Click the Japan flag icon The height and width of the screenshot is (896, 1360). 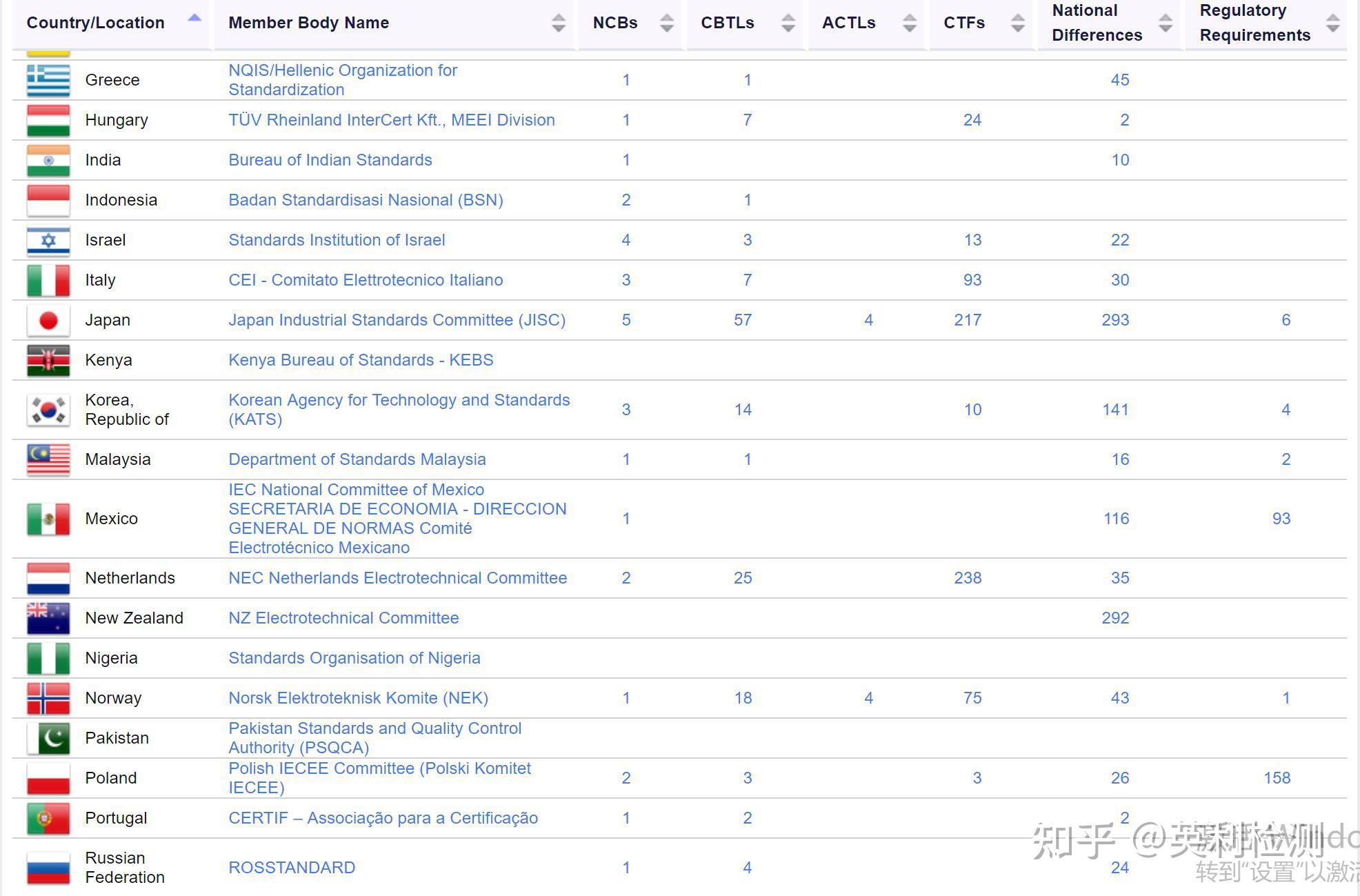48,320
